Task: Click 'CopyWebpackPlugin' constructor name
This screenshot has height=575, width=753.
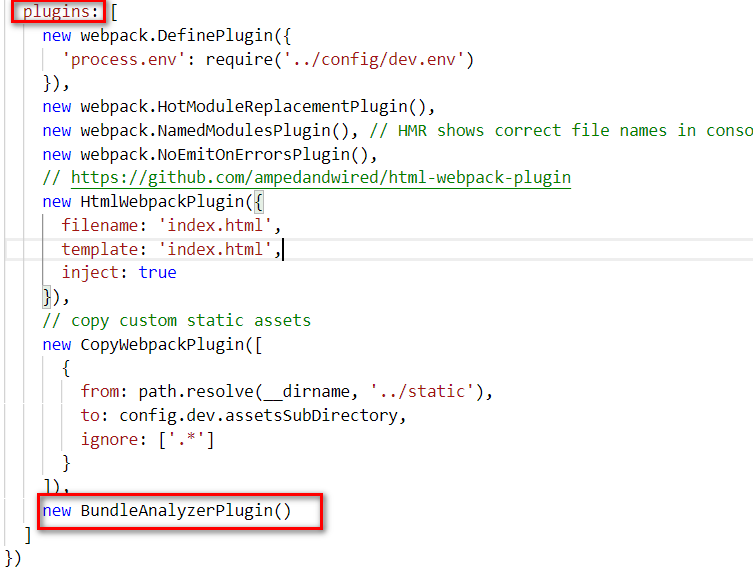Action: coord(162,344)
